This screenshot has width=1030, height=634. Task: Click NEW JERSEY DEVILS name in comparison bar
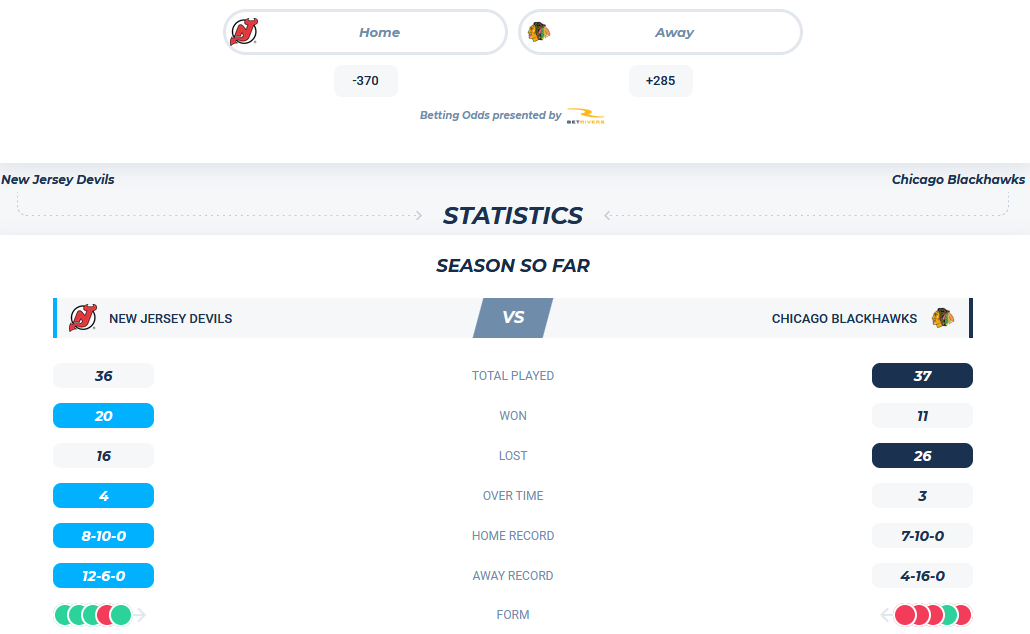(x=171, y=319)
